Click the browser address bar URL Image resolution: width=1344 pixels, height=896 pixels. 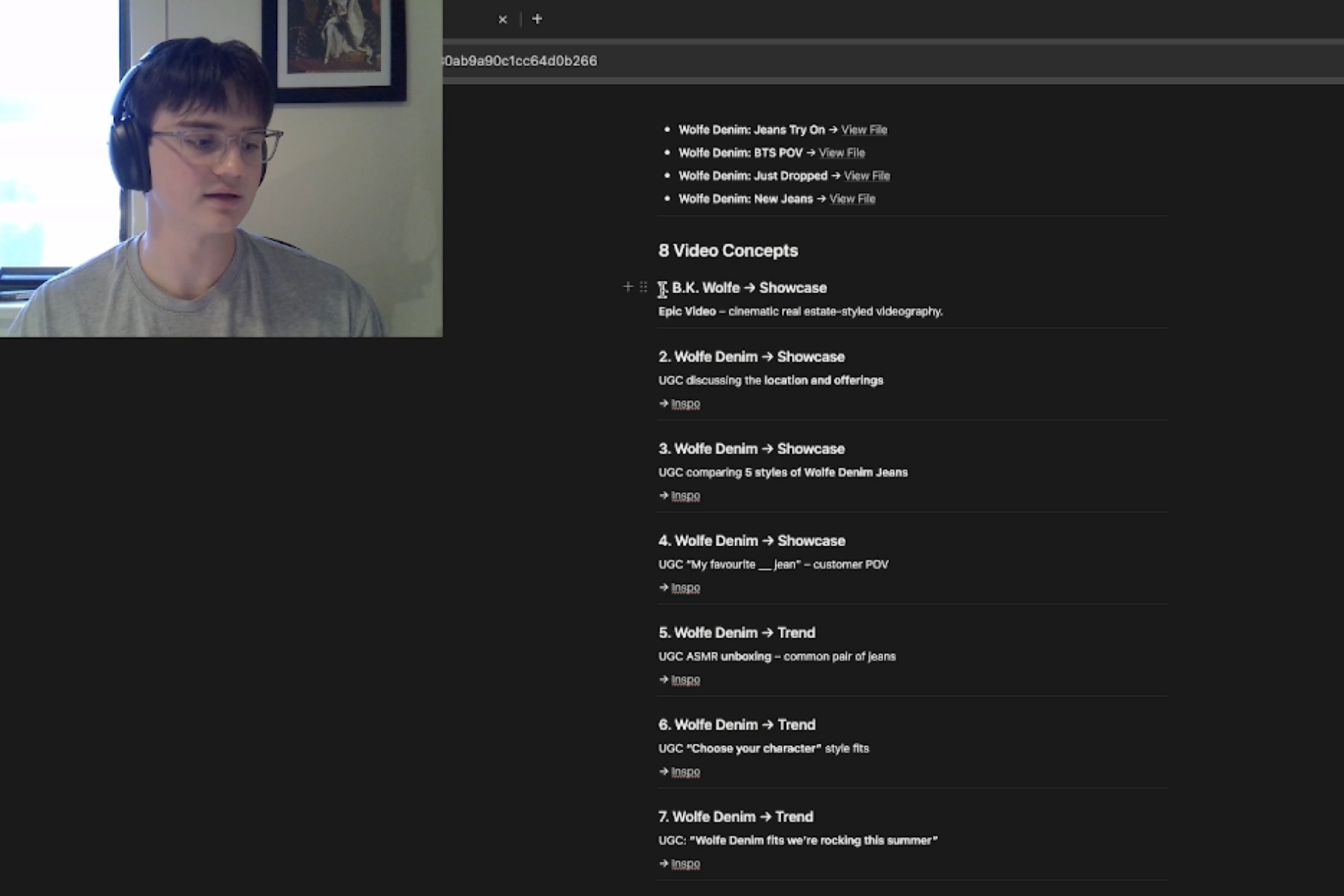coord(520,61)
